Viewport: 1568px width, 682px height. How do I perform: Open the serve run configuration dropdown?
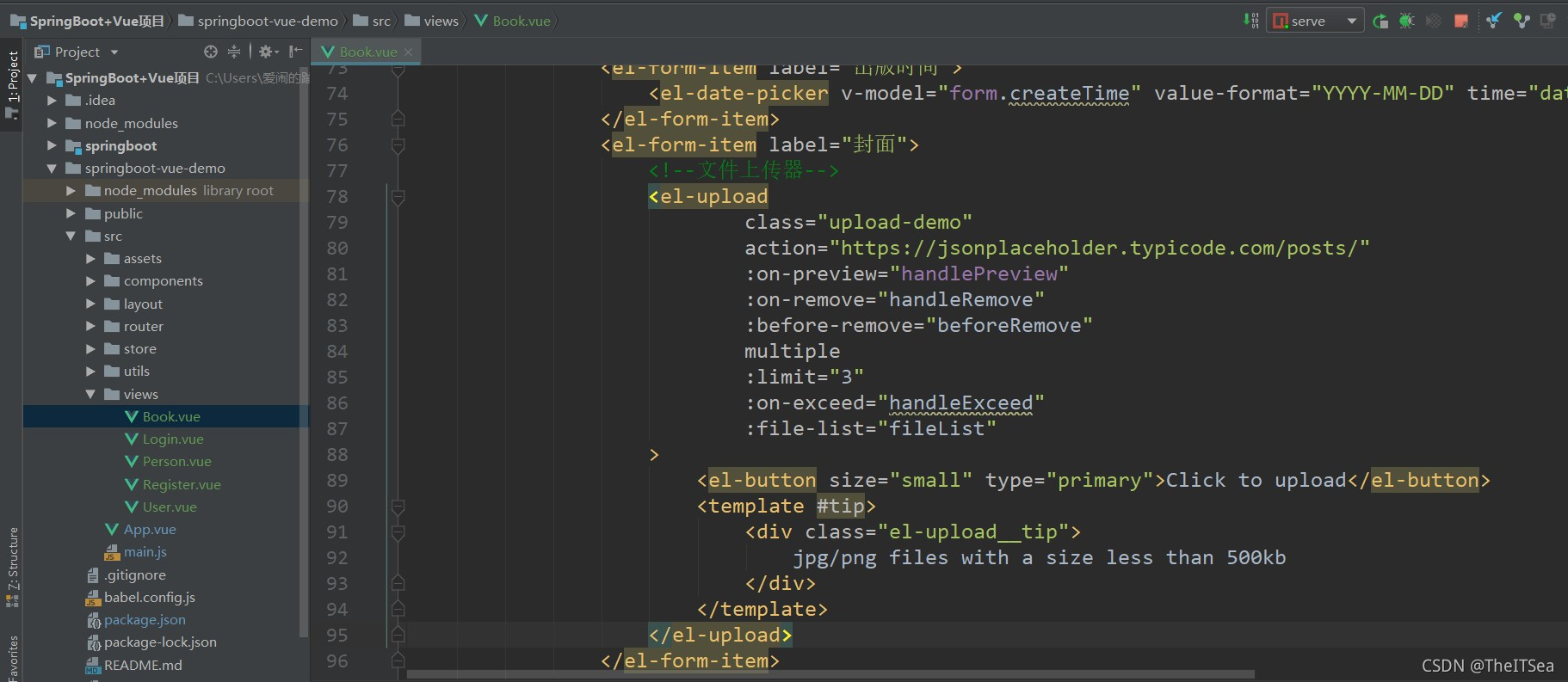click(x=1315, y=21)
